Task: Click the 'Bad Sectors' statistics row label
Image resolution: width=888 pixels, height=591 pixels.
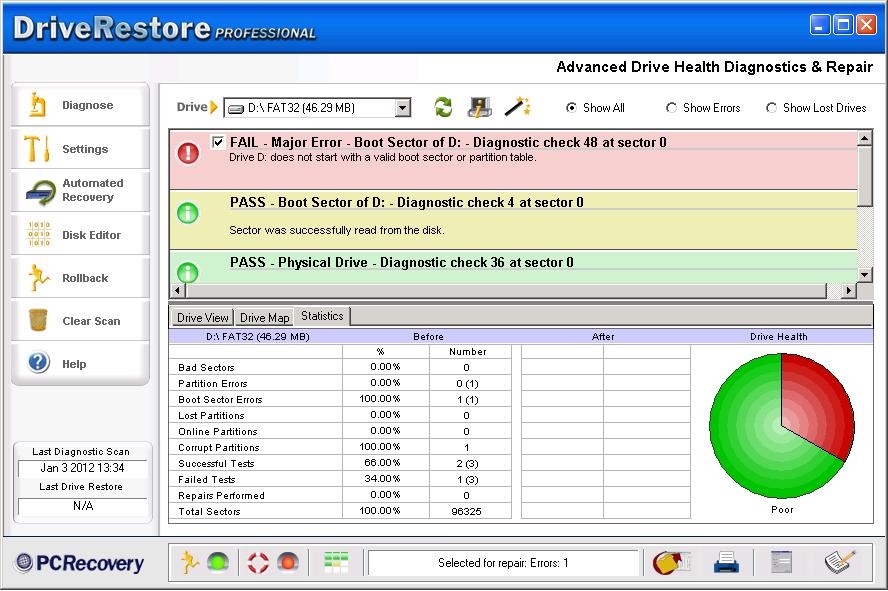Action: click(206, 367)
